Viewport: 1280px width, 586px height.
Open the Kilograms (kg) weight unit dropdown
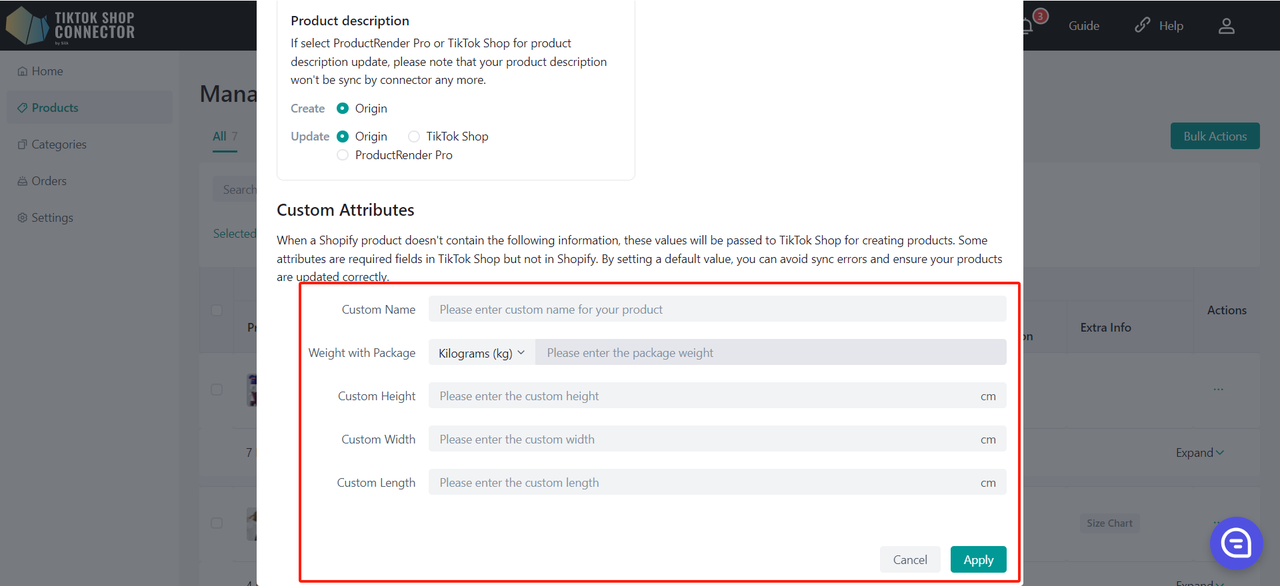482,353
